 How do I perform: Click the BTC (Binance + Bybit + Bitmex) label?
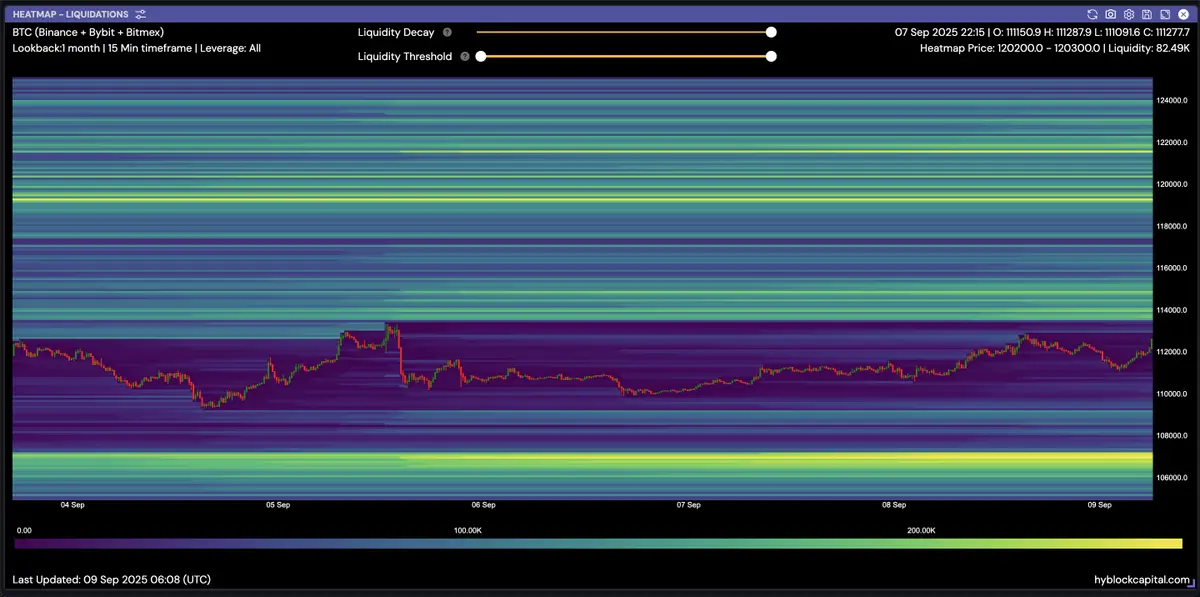point(88,32)
